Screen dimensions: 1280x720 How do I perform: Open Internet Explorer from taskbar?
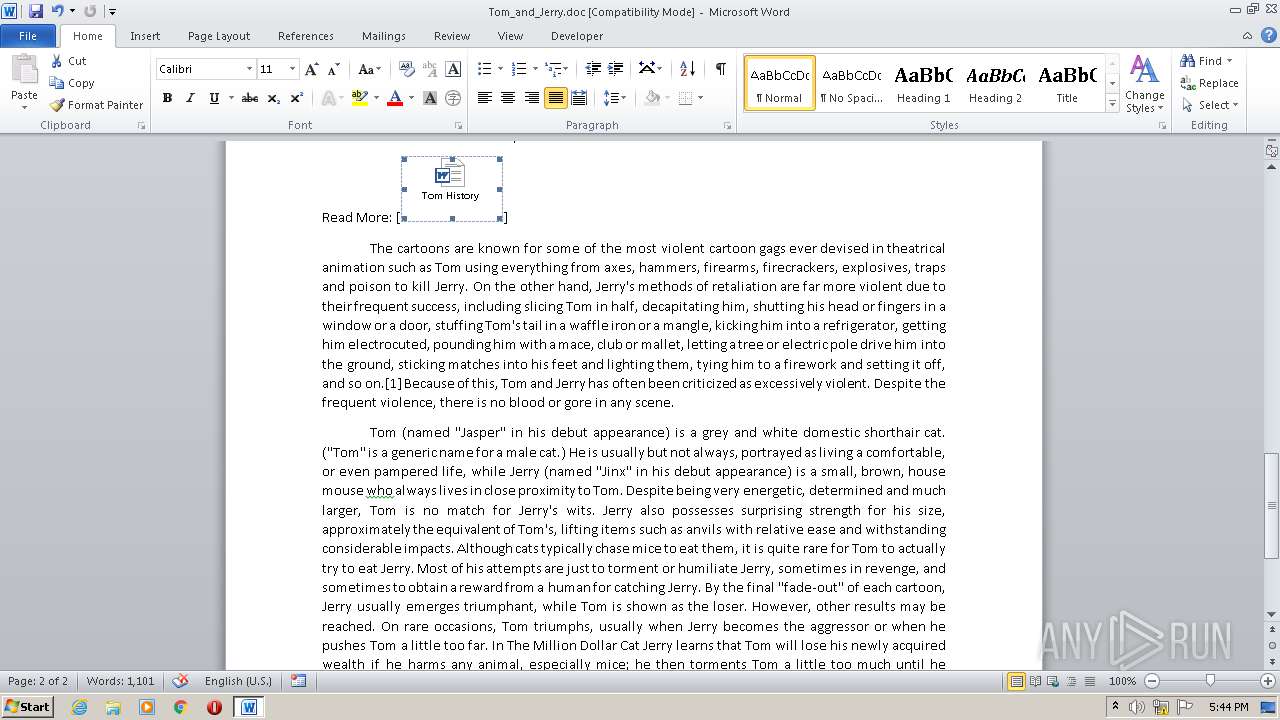[x=79, y=707]
